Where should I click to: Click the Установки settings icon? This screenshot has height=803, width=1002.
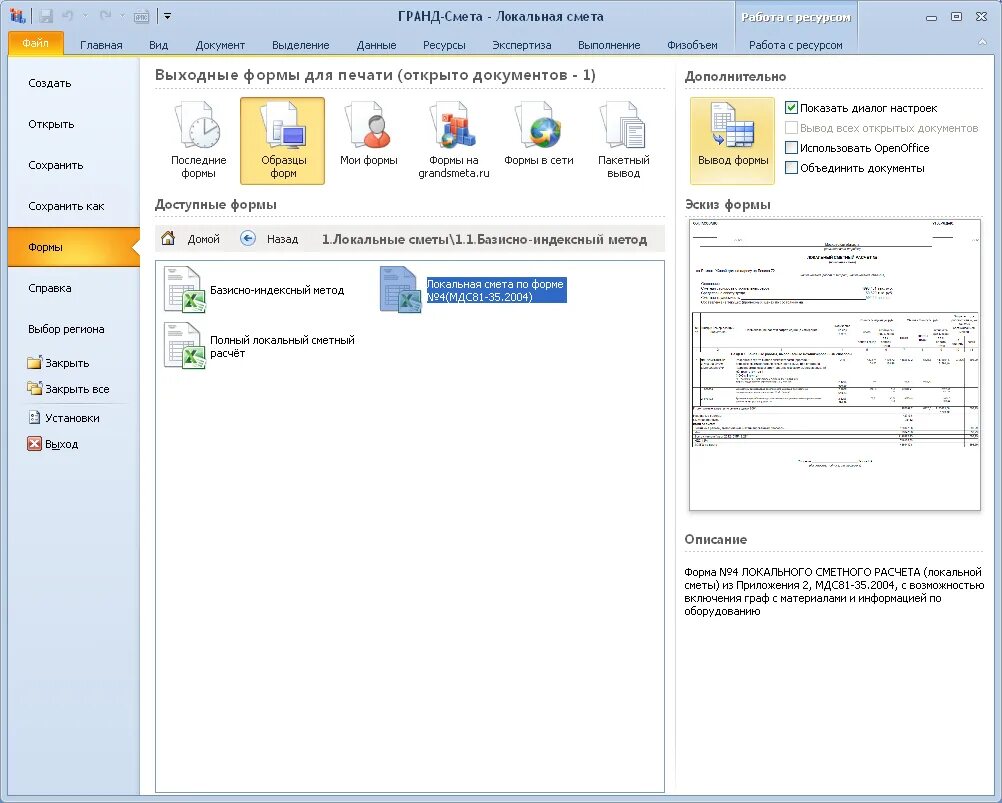click(x=35, y=418)
